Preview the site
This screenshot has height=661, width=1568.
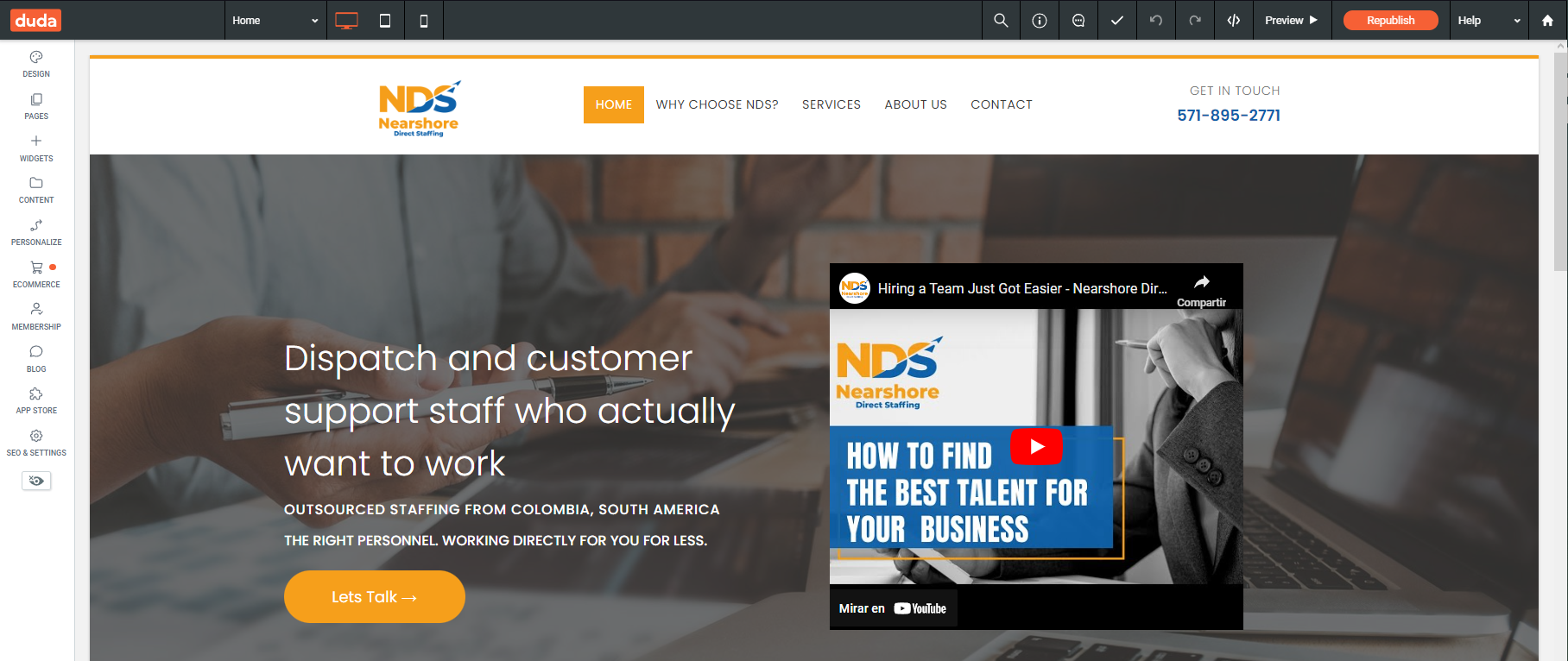[1292, 20]
